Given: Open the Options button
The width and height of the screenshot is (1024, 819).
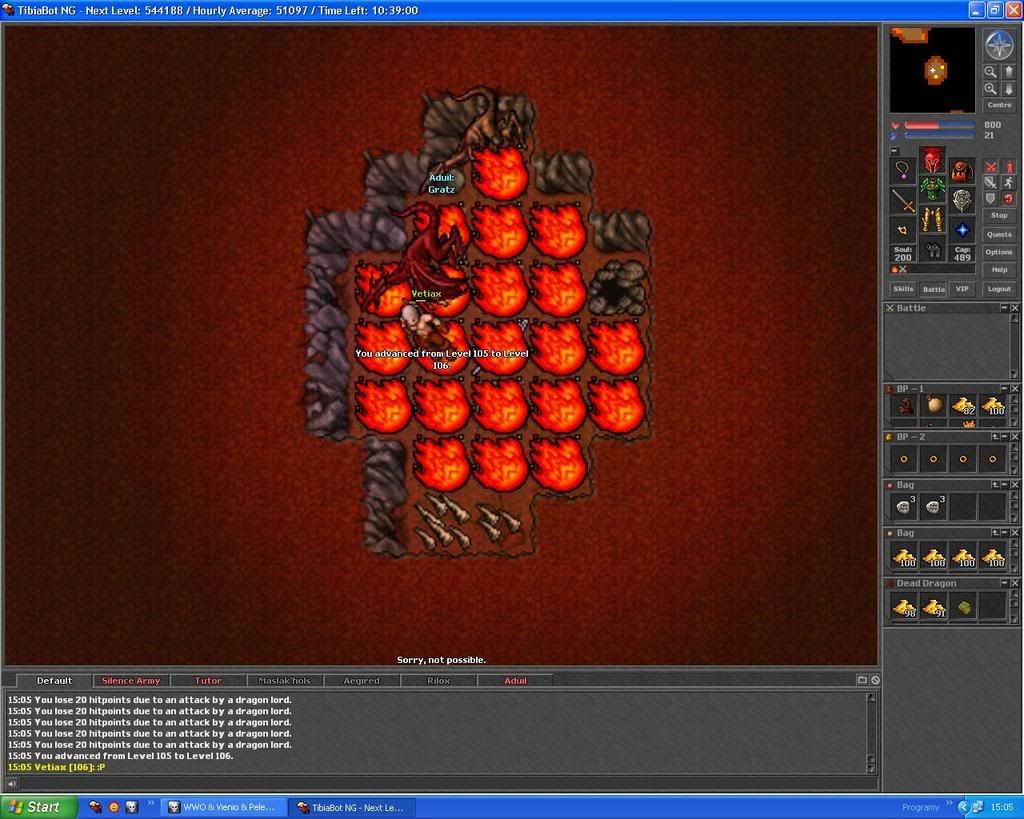Looking at the screenshot, I should (x=999, y=252).
